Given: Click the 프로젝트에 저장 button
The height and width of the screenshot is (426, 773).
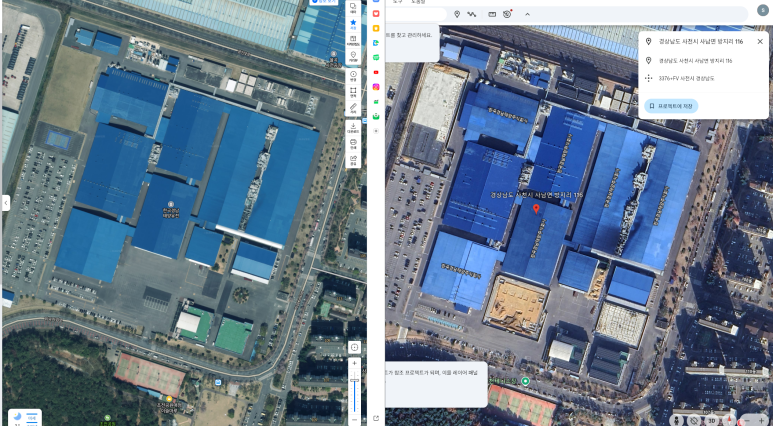Looking at the screenshot, I should pyautogui.click(x=671, y=106).
